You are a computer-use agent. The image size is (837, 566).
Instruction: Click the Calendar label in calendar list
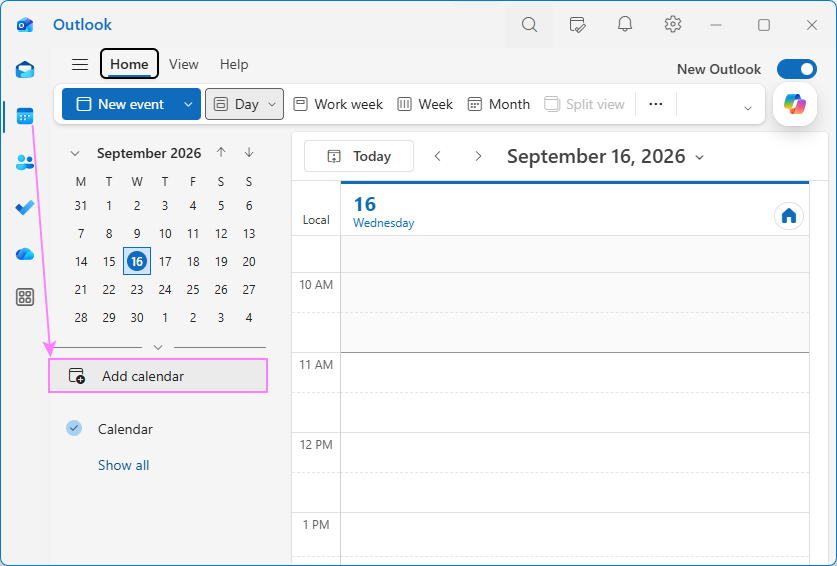coord(125,429)
